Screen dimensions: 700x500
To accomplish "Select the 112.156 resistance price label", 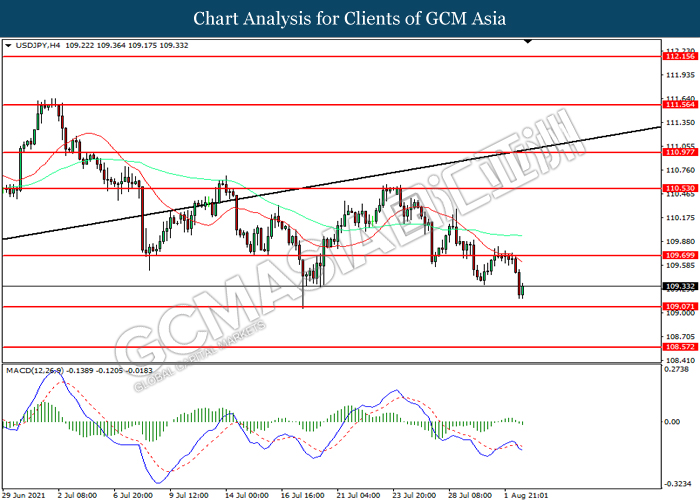I will click(680, 56).
